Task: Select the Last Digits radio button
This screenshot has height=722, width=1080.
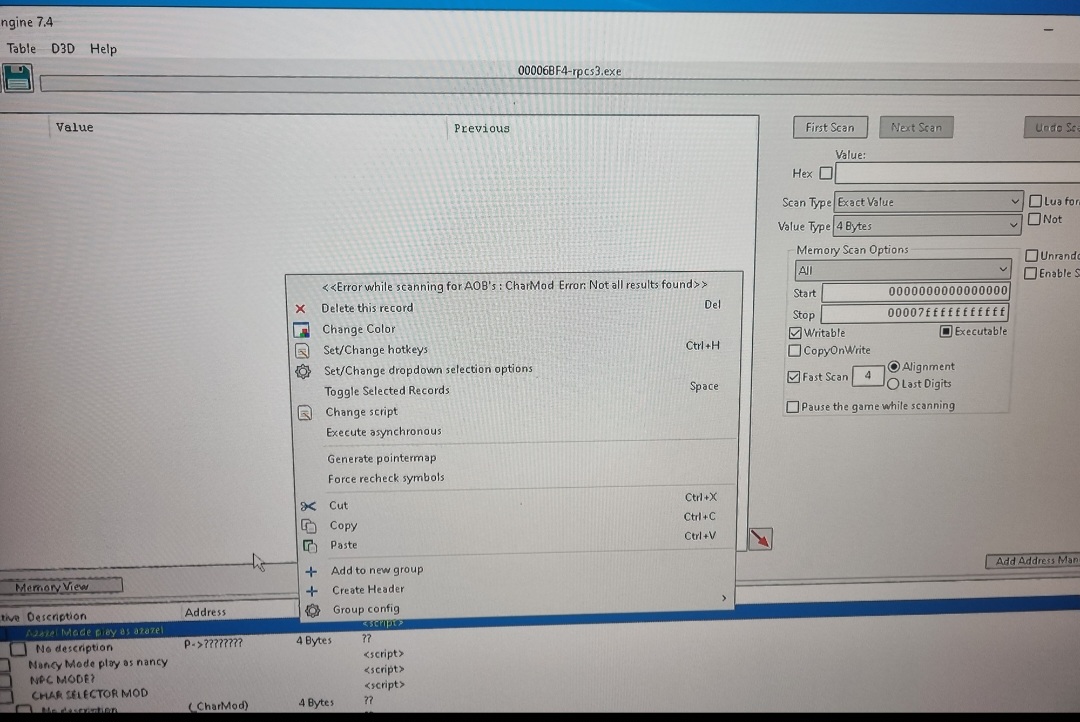Action: pyautogui.click(x=894, y=384)
